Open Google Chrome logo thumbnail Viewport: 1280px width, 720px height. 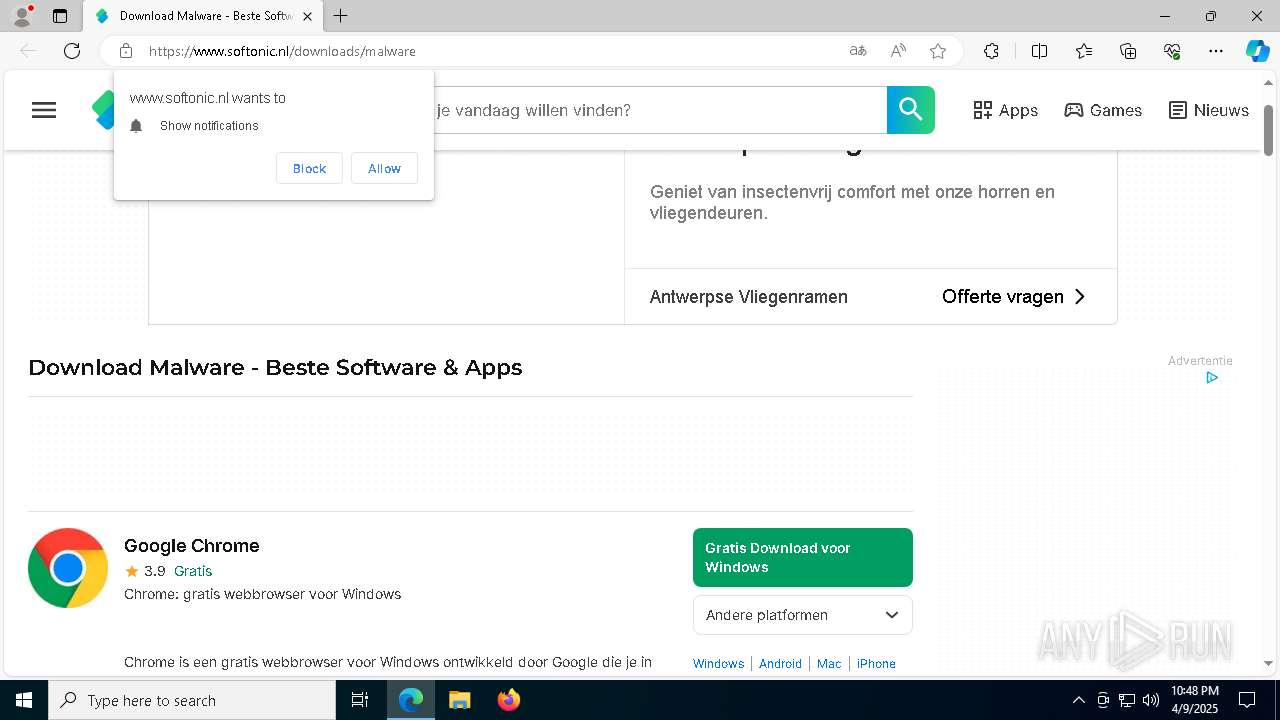click(x=68, y=568)
